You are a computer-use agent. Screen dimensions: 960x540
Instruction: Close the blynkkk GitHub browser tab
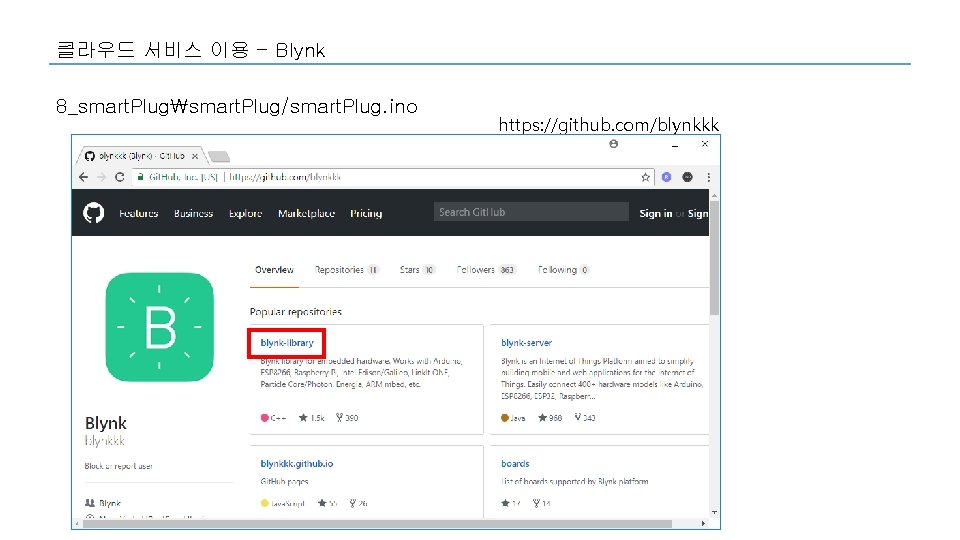[x=195, y=156]
